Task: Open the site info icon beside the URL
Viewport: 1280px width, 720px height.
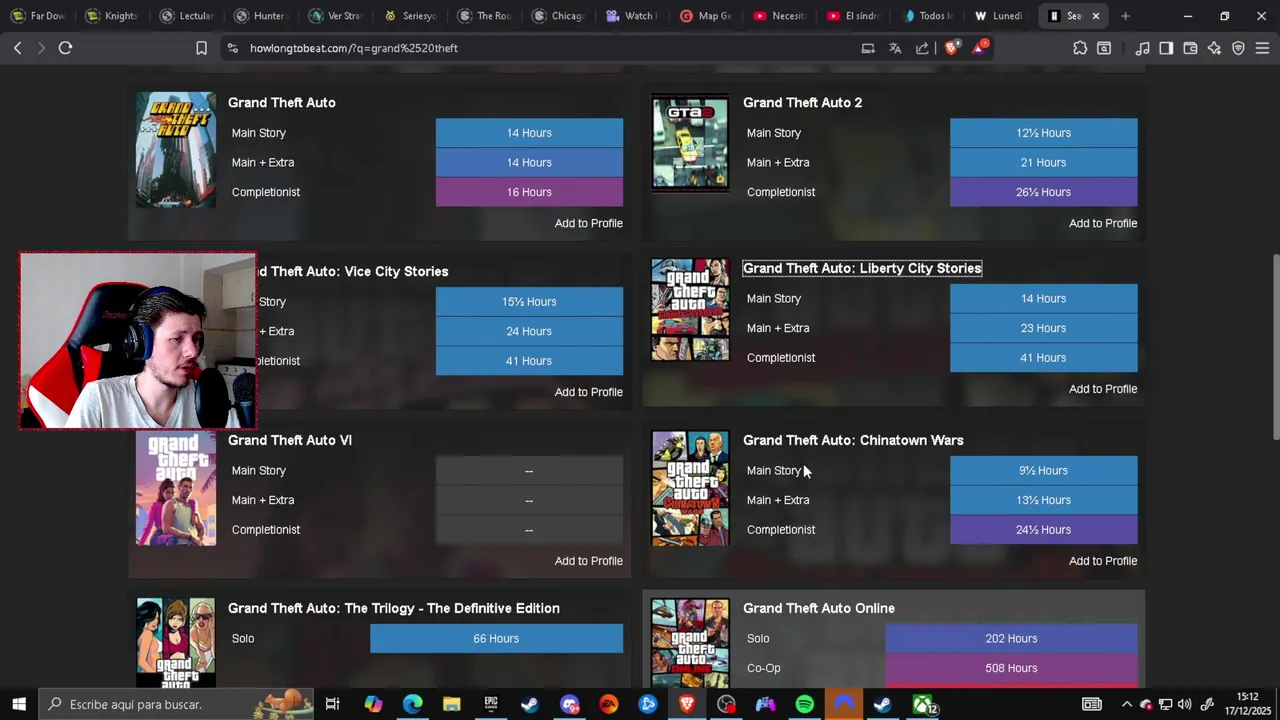Action: coord(232,48)
